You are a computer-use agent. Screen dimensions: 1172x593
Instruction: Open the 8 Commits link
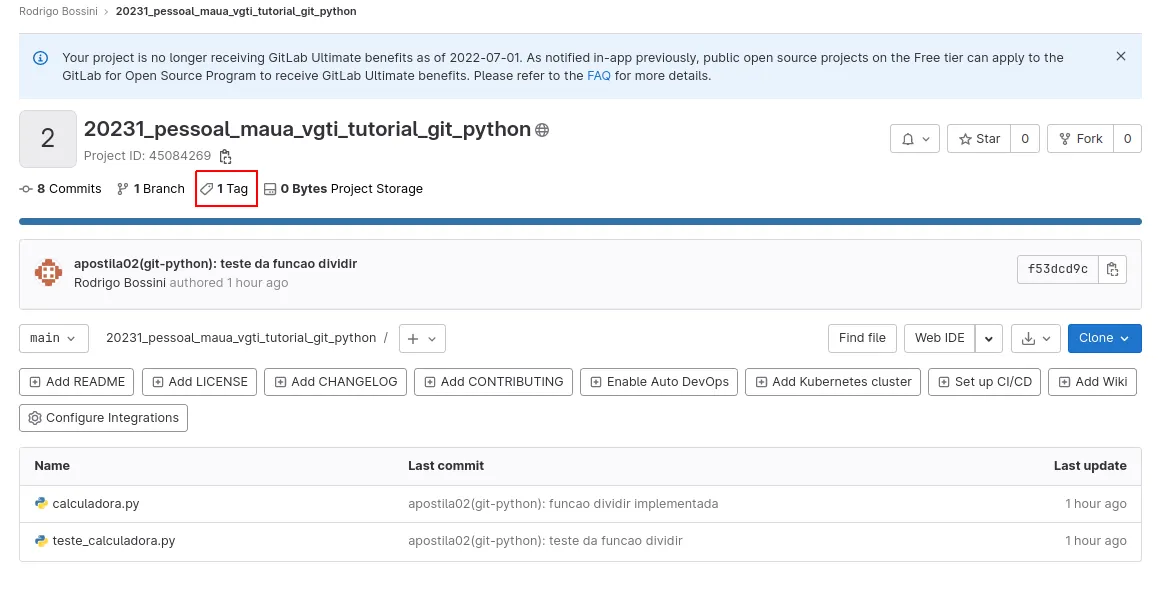tap(61, 189)
